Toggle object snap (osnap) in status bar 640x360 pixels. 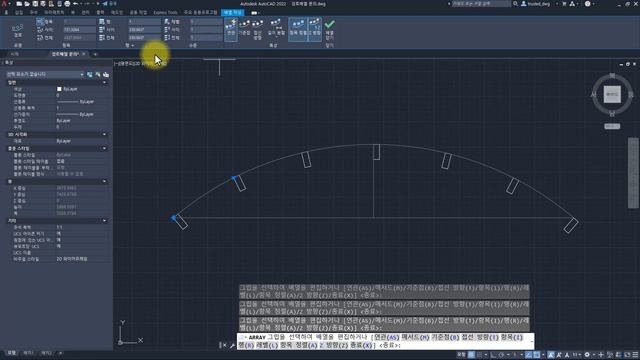point(537,355)
